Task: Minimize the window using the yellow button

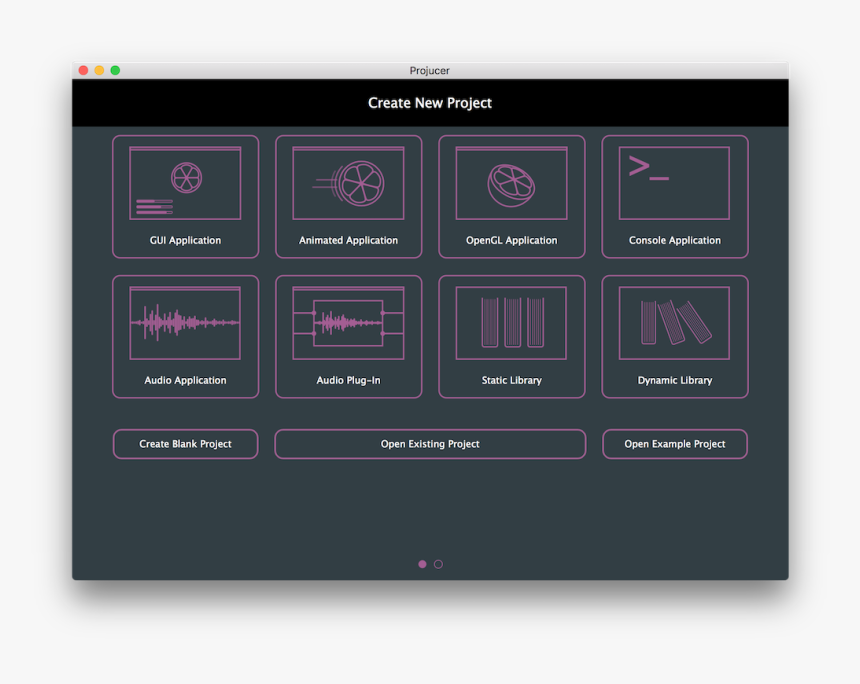Action: pos(99,70)
